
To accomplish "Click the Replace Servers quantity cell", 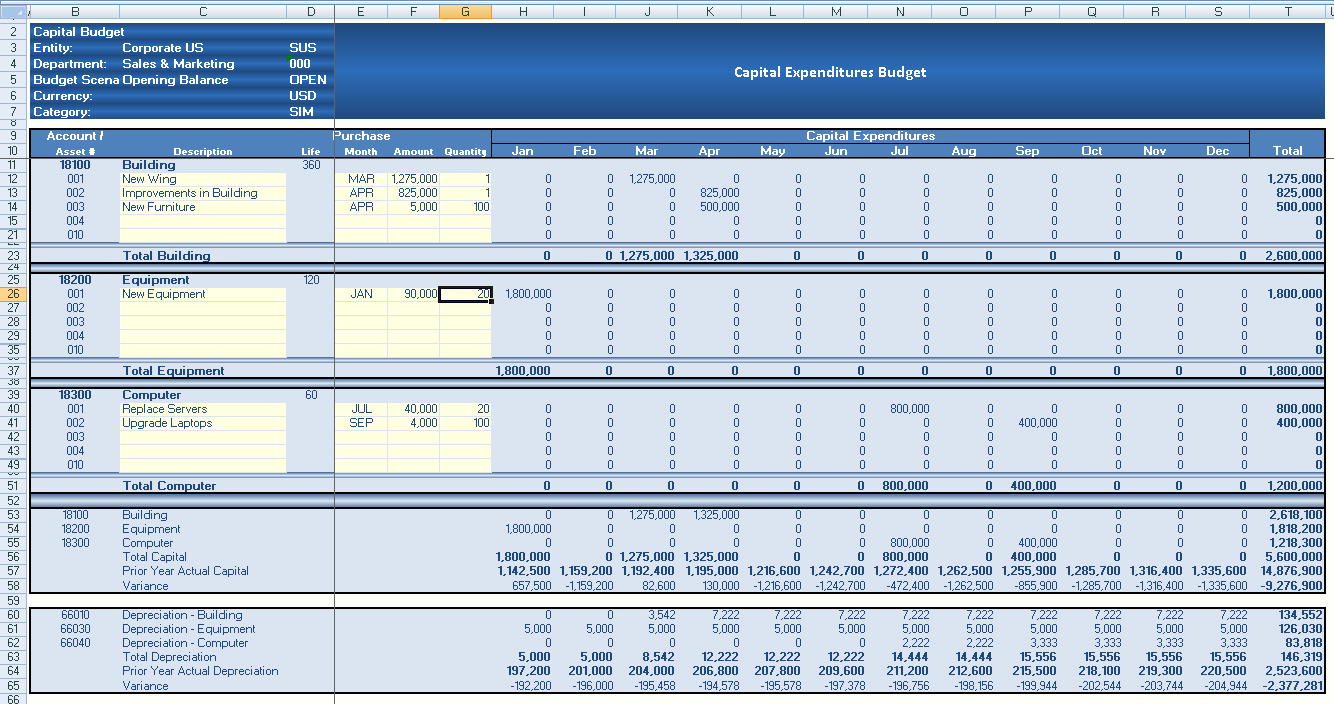I will tap(465, 409).
